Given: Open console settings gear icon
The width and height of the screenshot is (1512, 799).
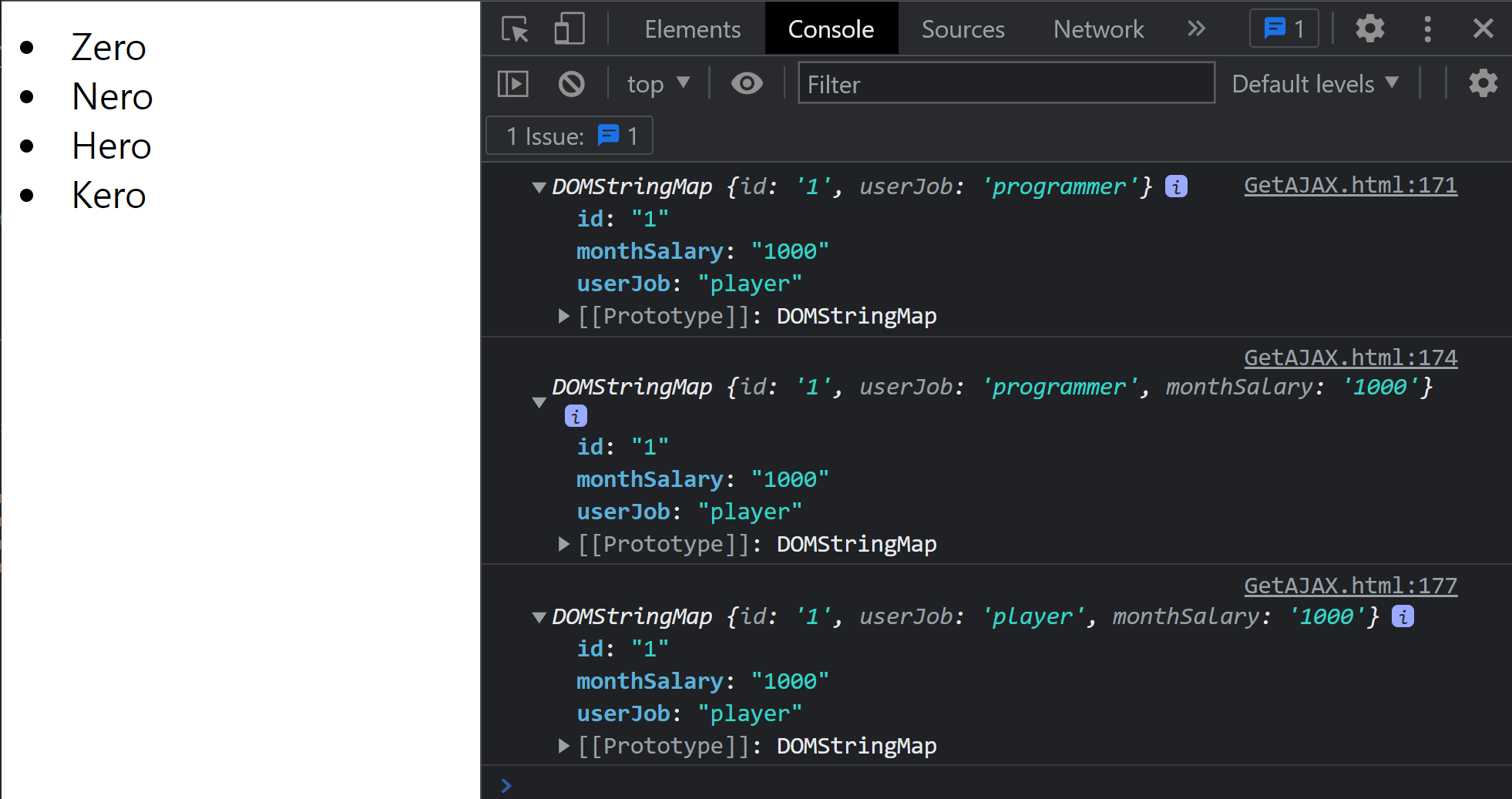Looking at the screenshot, I should coord(1483,83).
